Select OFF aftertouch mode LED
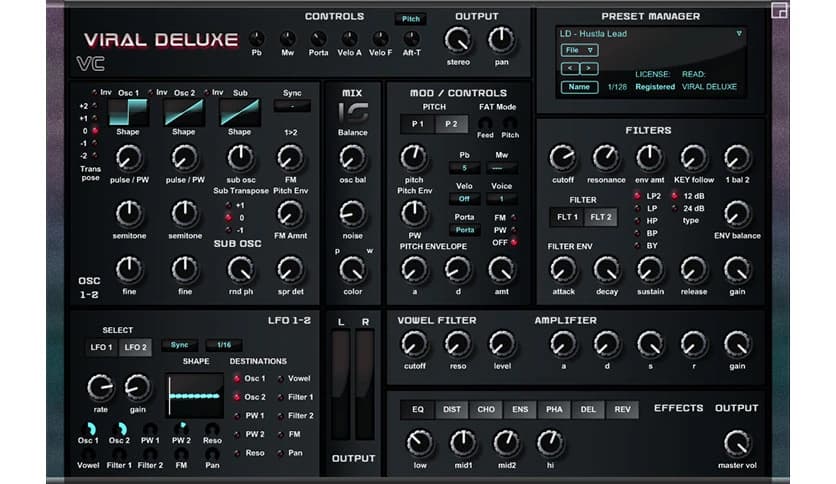Image resolution: width=836 pixels, height=484 pixels. click(x=513, y=243)
